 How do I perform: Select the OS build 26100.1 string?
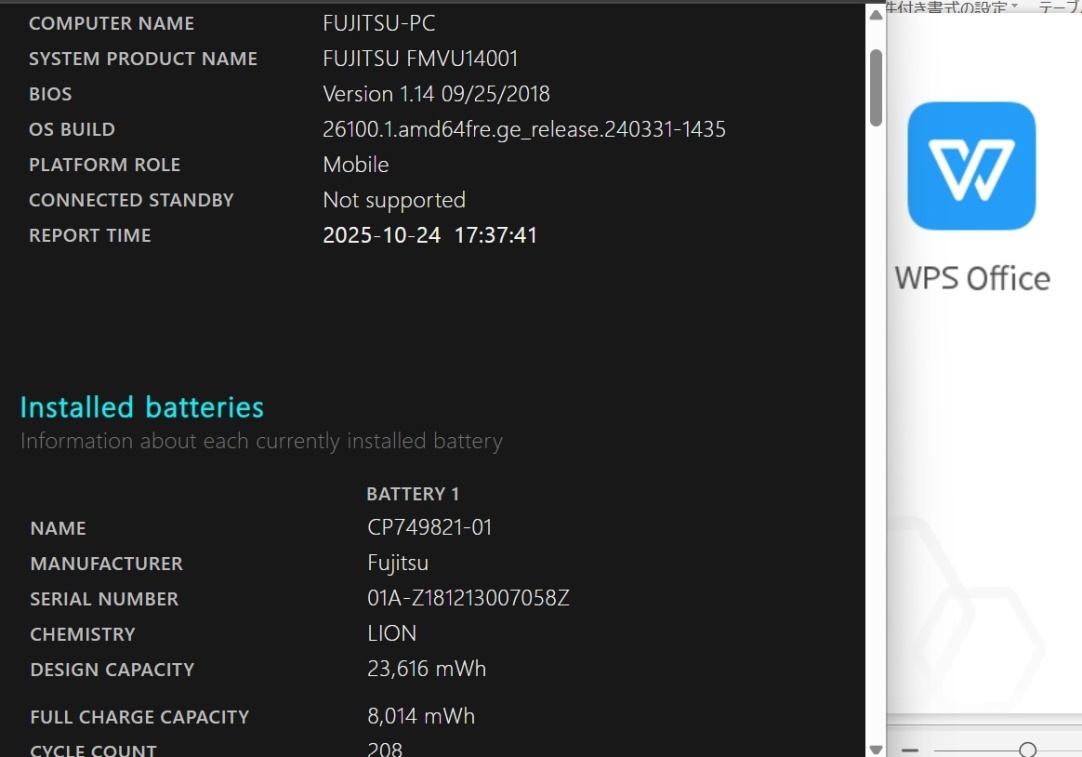[x=524, y=129]
